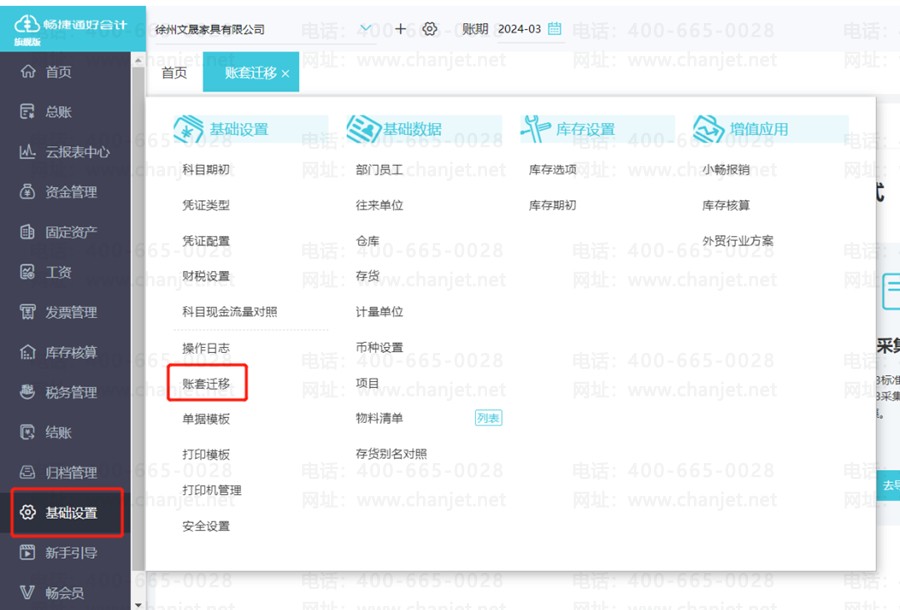The height and width of the screenshot is (610, 900).
Task: Click sidebar scrollbar up arrow
Action: point(138,60)
